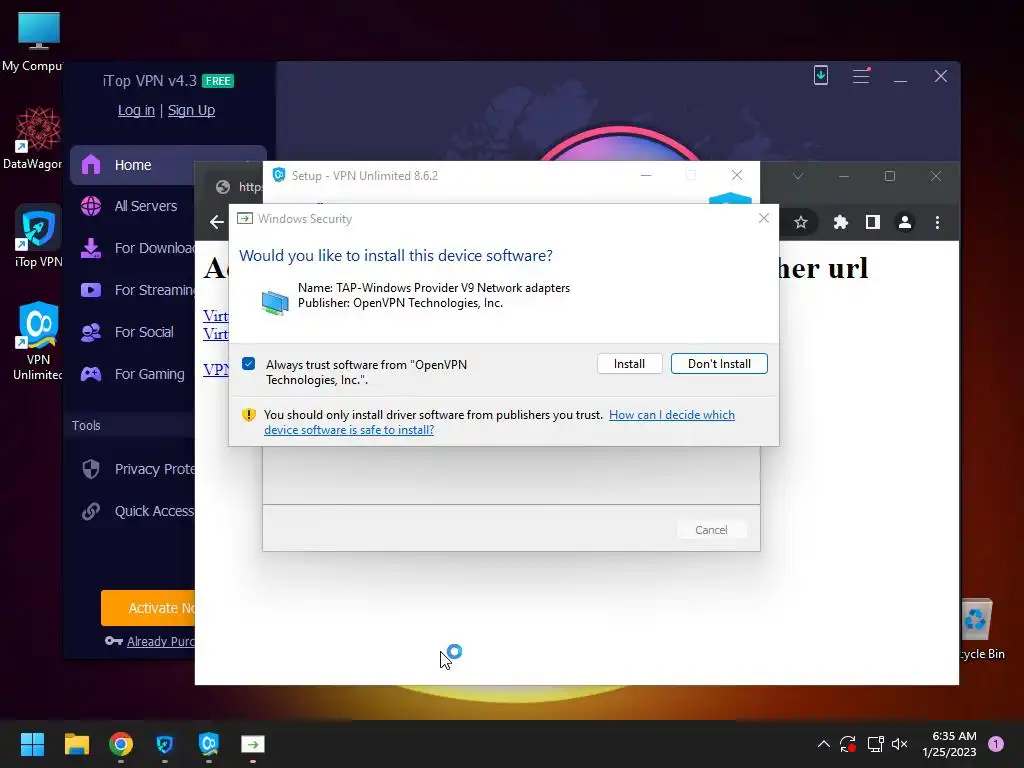Image resolution: width=1024 pixels, height=768 pixels.
Task: Open Windows Start menu
Action: click(x=32, y=744)
